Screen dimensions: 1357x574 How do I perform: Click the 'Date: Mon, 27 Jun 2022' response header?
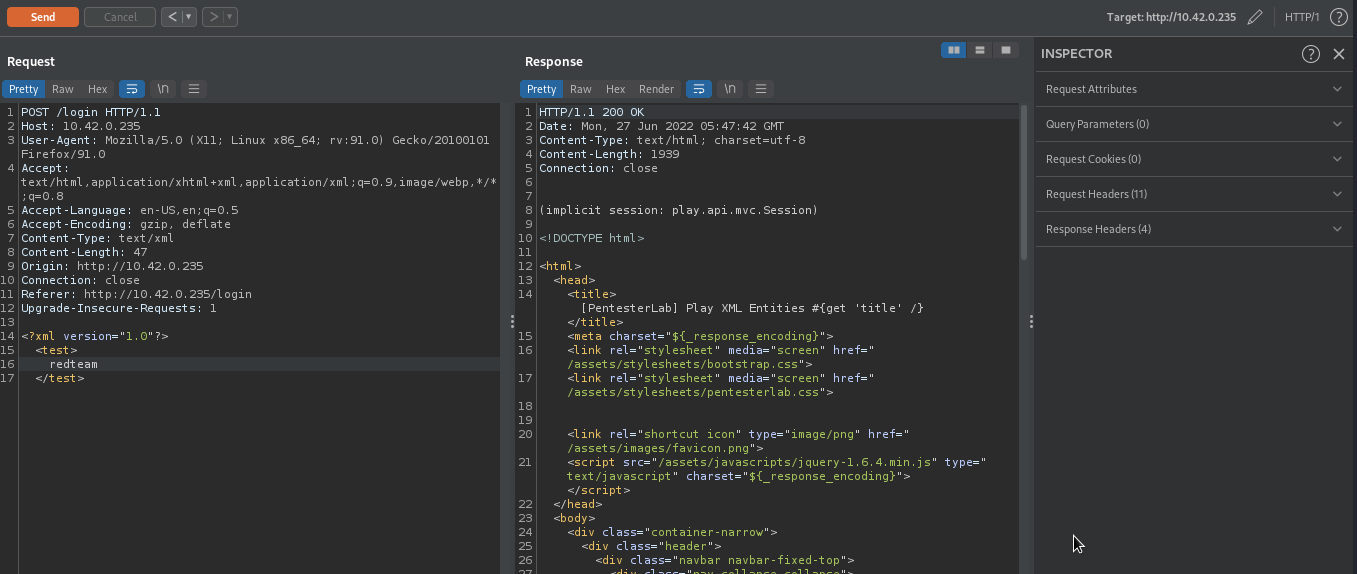(x=662, y=126)
